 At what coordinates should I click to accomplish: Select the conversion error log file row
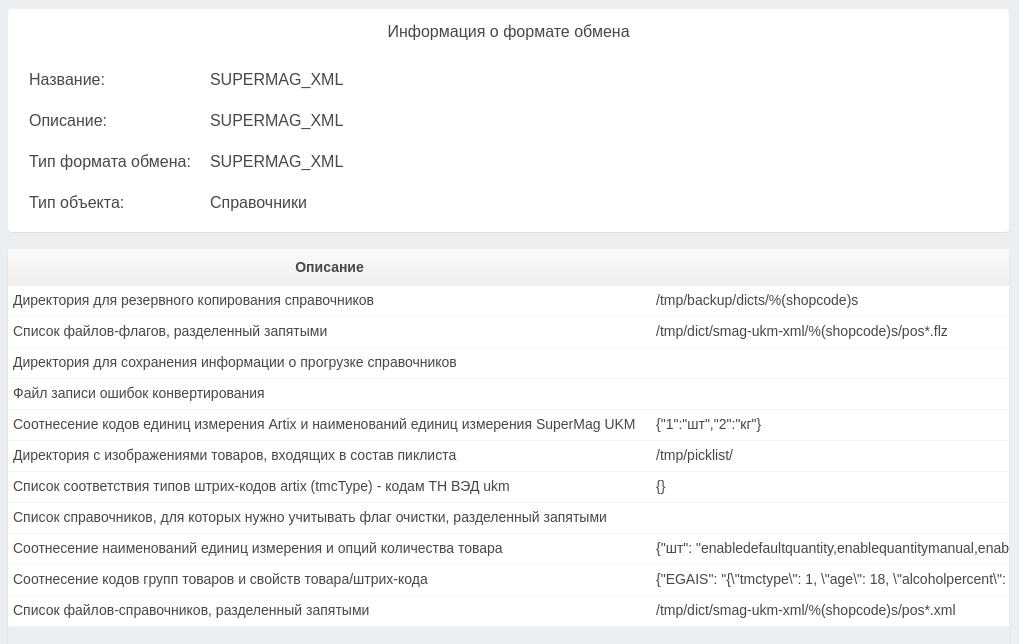pyautogui.click(x=139, y=393)
